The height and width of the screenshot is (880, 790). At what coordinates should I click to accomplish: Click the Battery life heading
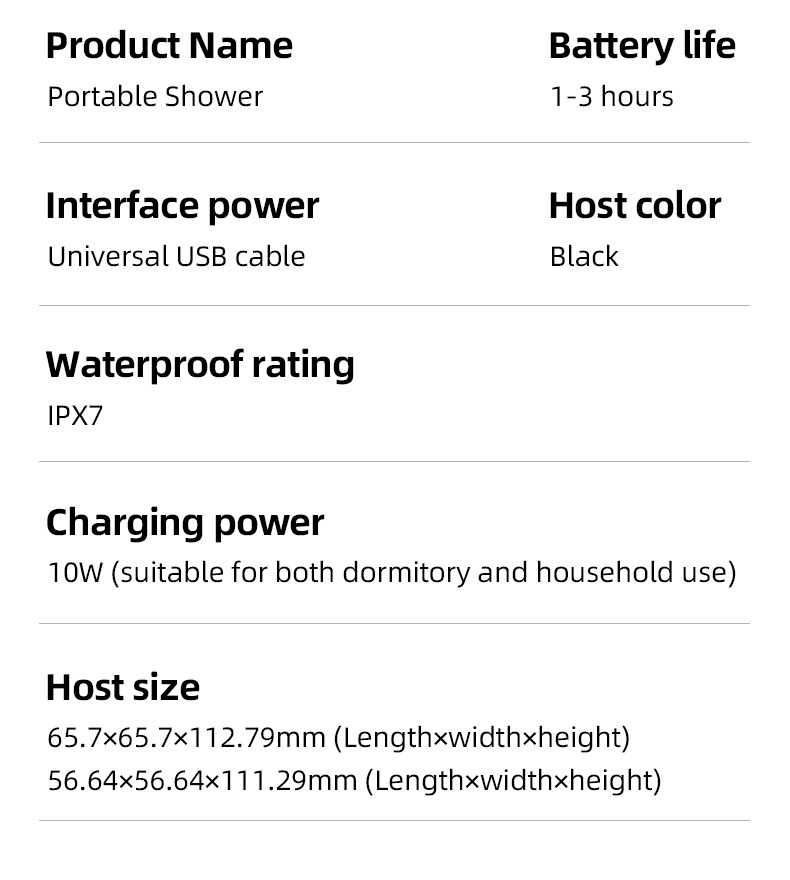pos(641,46)
